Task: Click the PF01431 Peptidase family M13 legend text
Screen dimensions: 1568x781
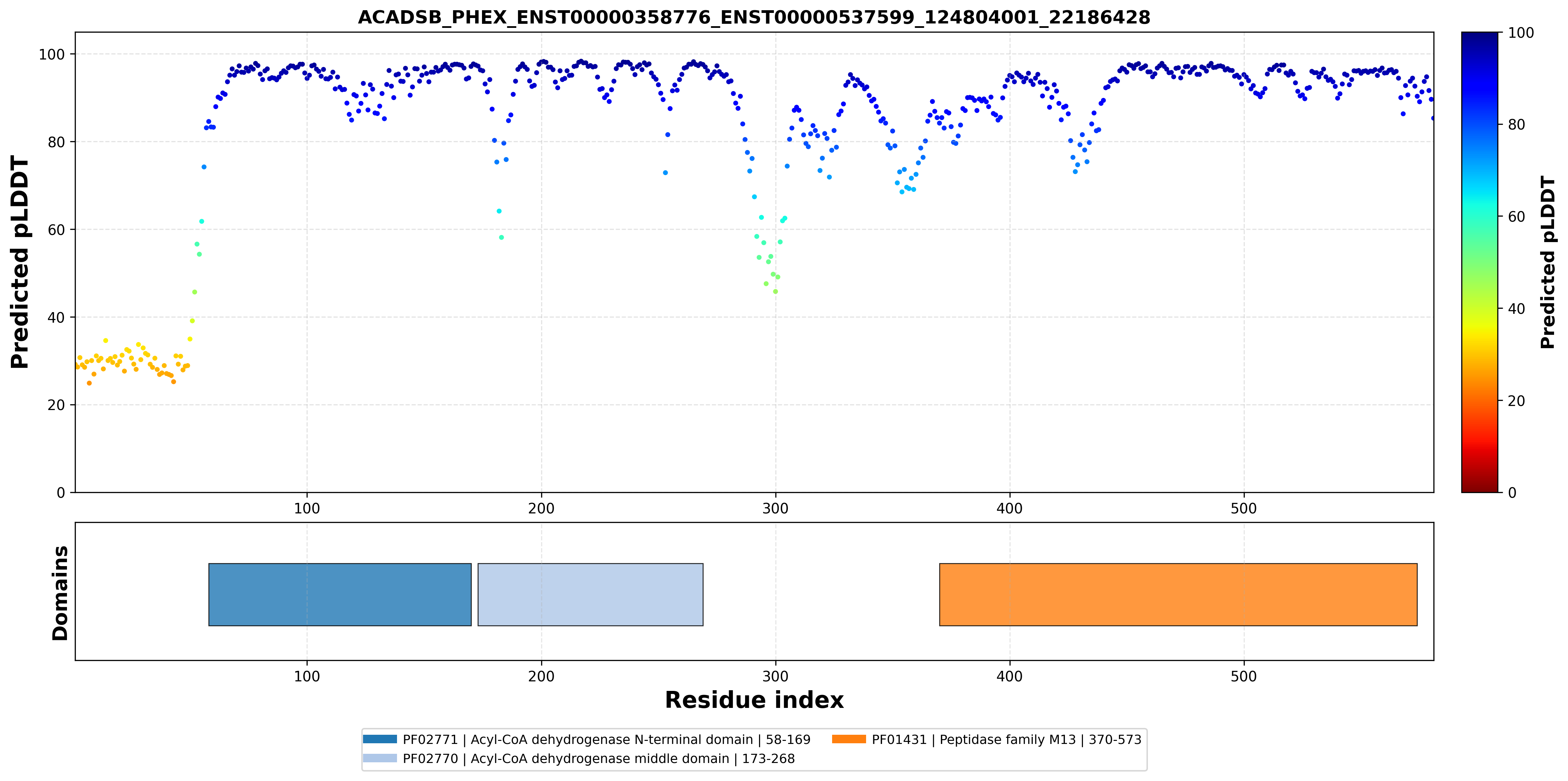Action: (1006, 740)
